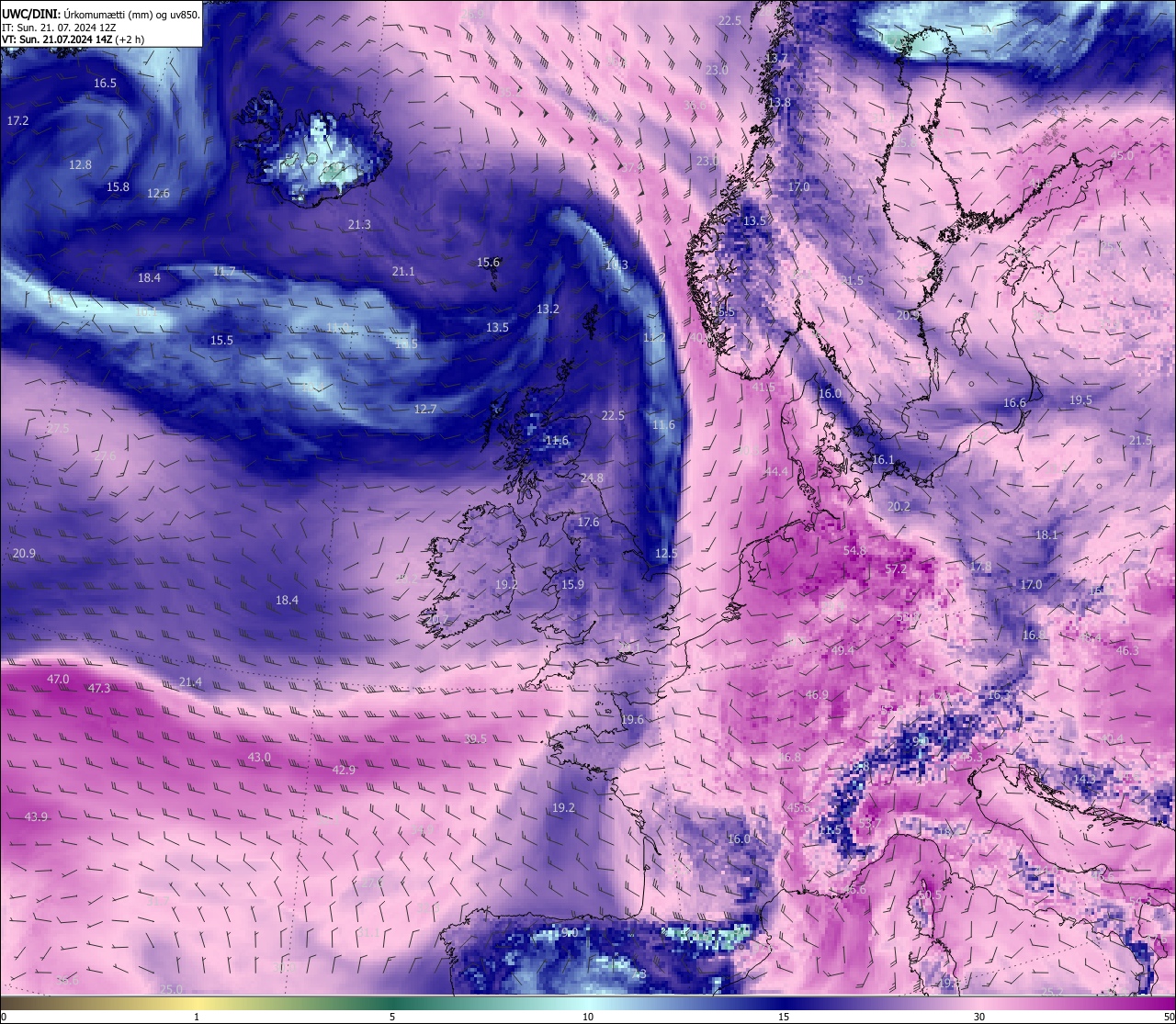Select the 57.2 value label
Viewport: 1176px width, 1024px height.
[x=896, y=569]
